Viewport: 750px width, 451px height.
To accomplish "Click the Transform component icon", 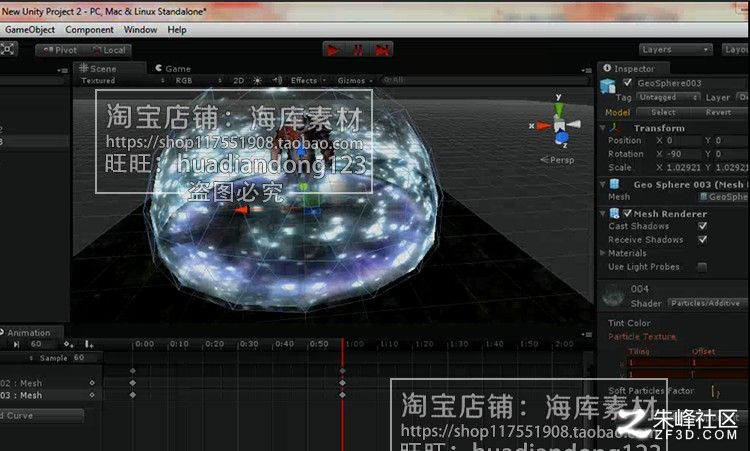I will pyautogui.click(x=615, y=128).
